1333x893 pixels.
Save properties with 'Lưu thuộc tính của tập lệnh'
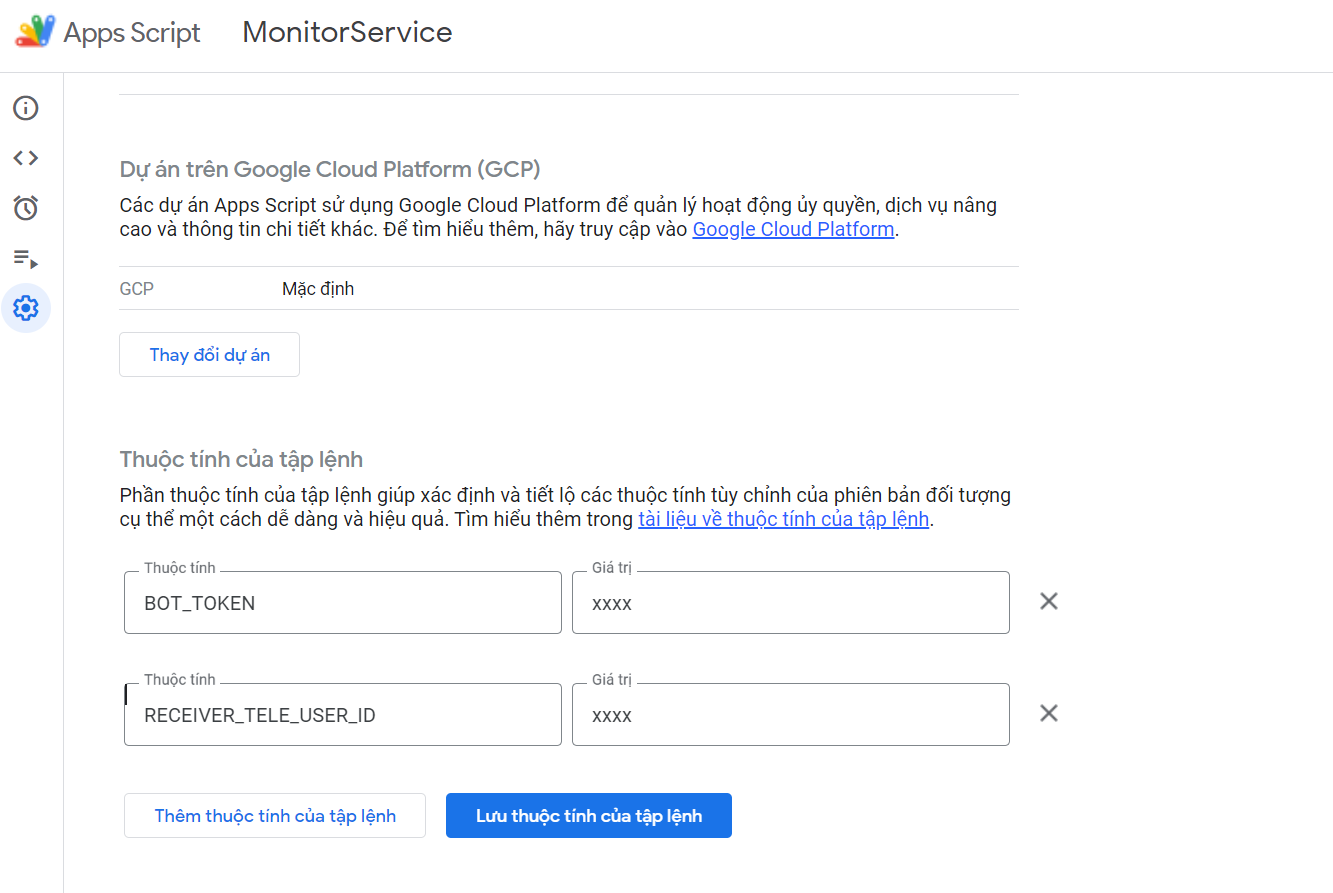click(588, 815)
